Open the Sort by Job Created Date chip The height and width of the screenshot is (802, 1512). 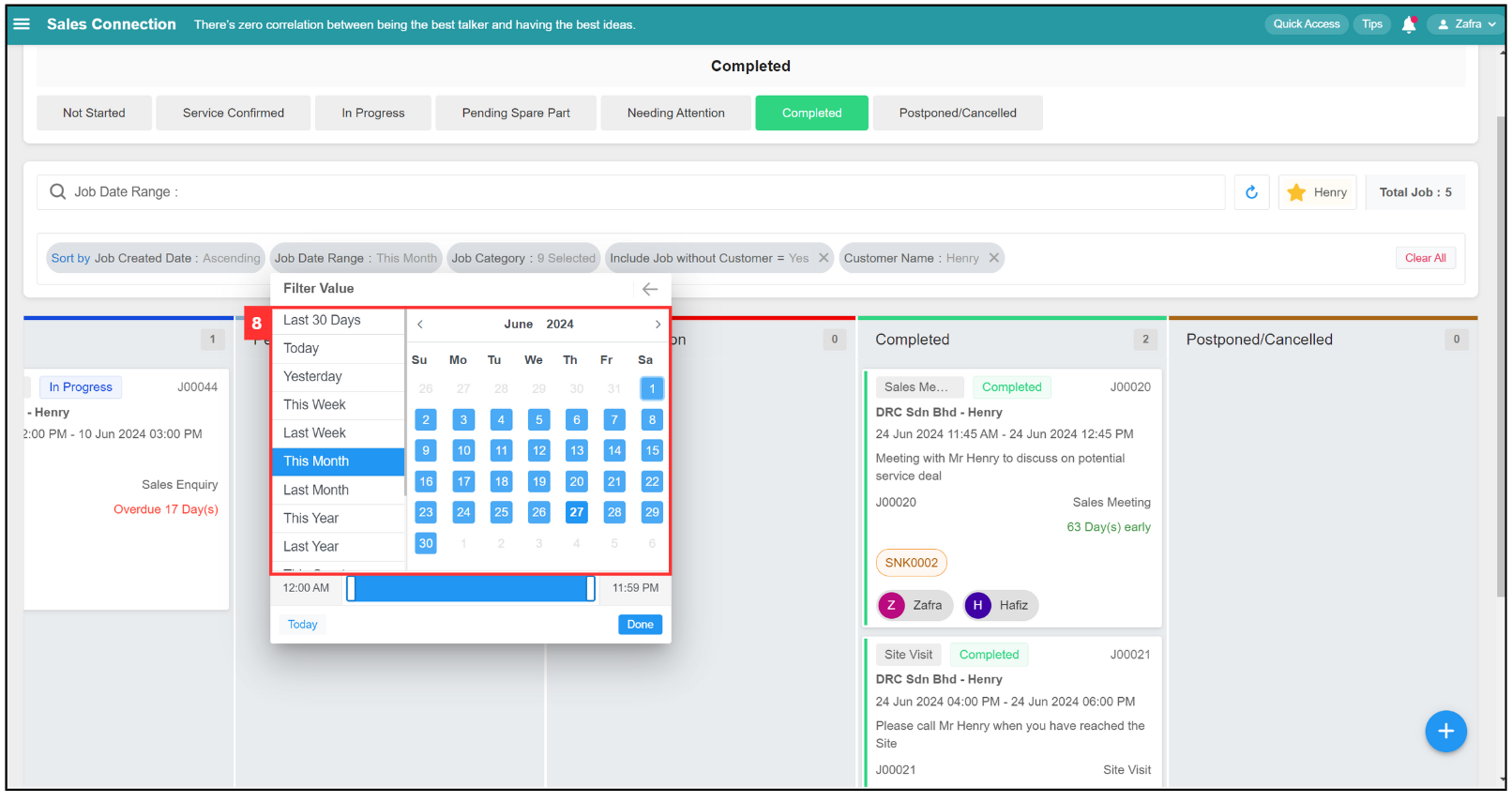(156, 258)
